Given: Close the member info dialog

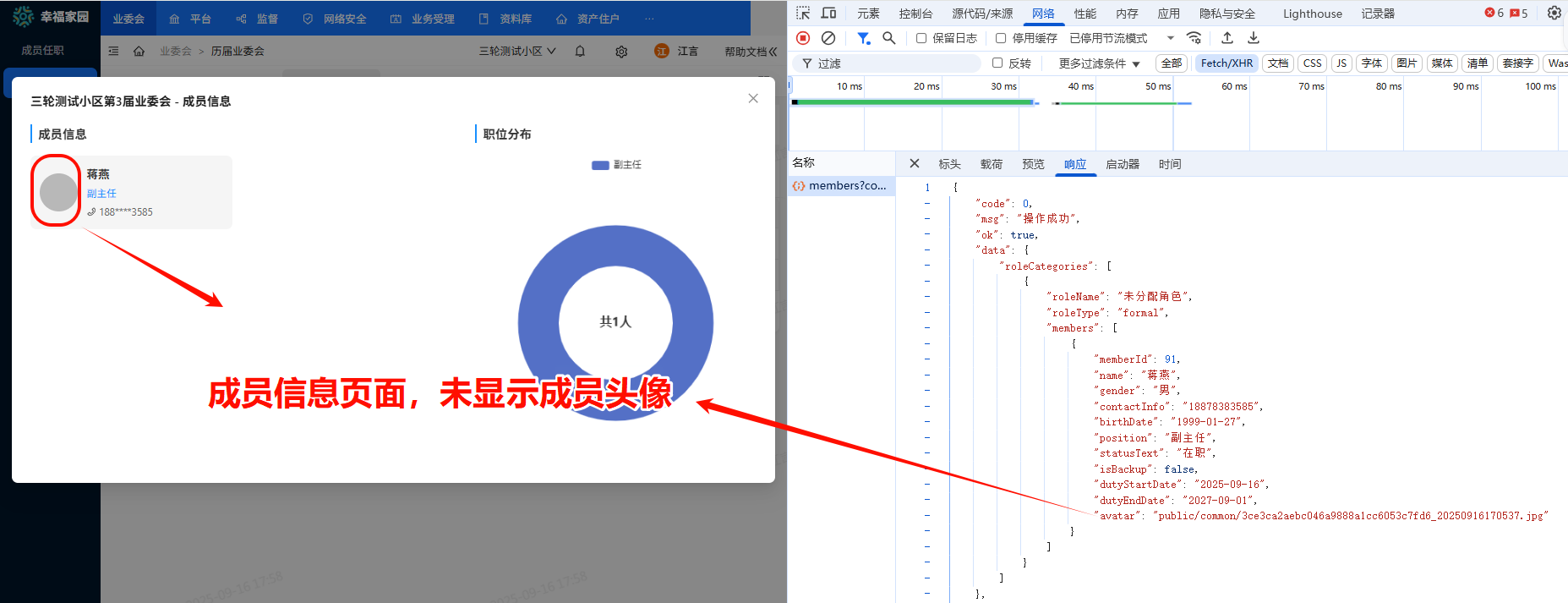Looking at the screenshot, I should (753, 98).
